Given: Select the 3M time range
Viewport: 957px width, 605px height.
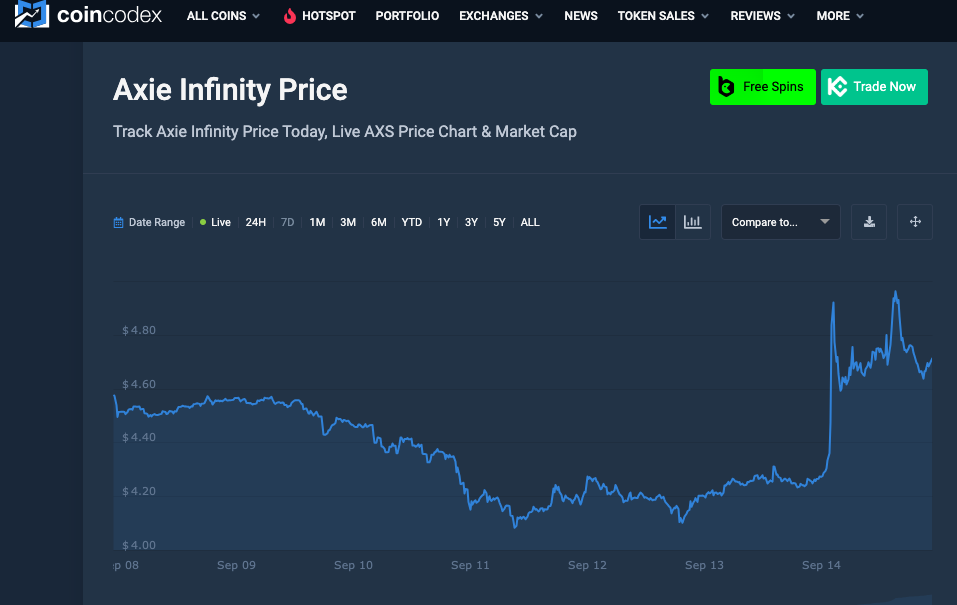Looking at the screenshot, I should 348,222.
